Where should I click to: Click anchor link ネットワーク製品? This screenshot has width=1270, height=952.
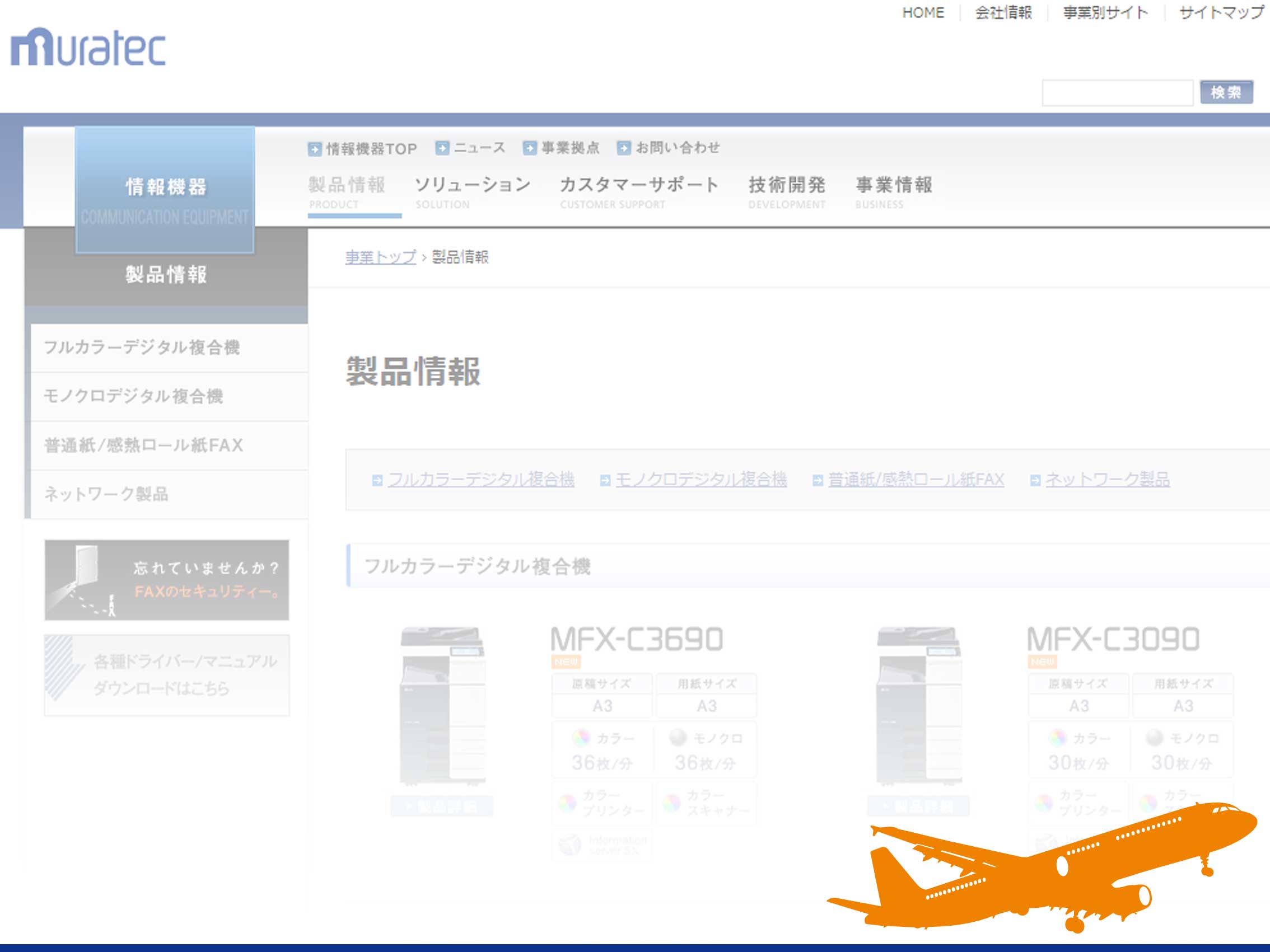coord(1108,480)
